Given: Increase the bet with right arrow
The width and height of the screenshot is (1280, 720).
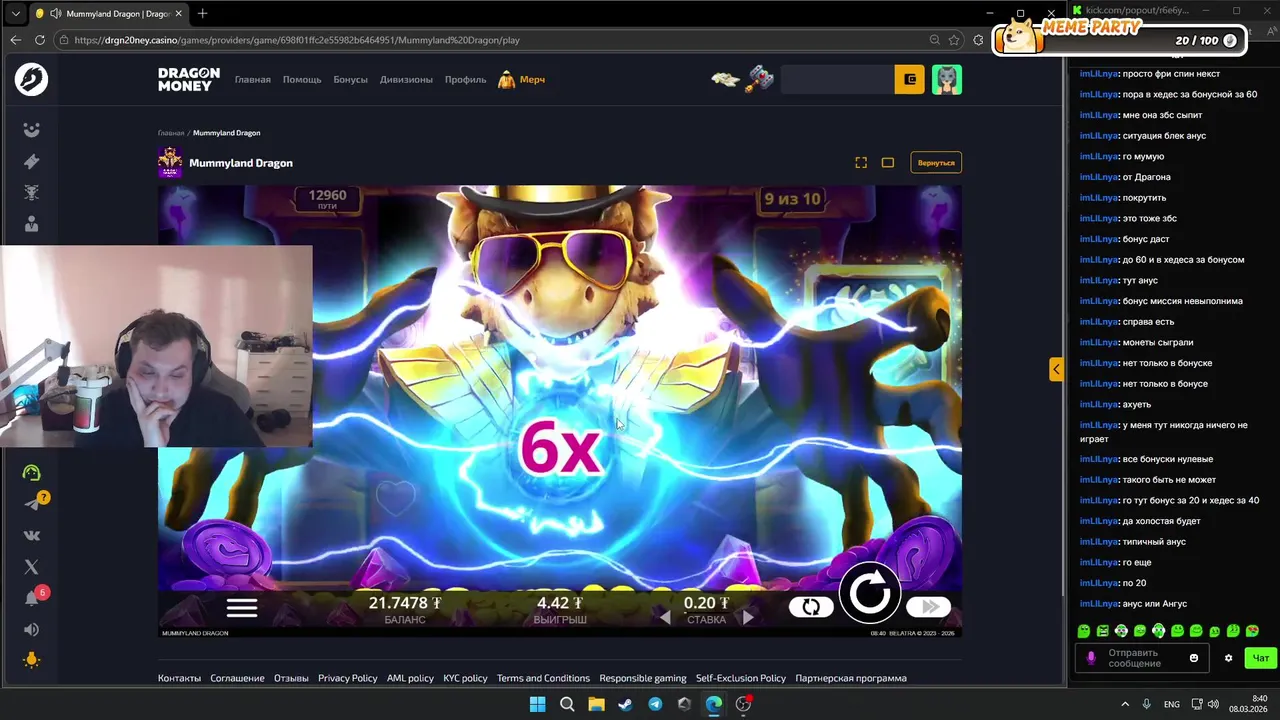Looking at the screenshot, I should coord(747,618).
